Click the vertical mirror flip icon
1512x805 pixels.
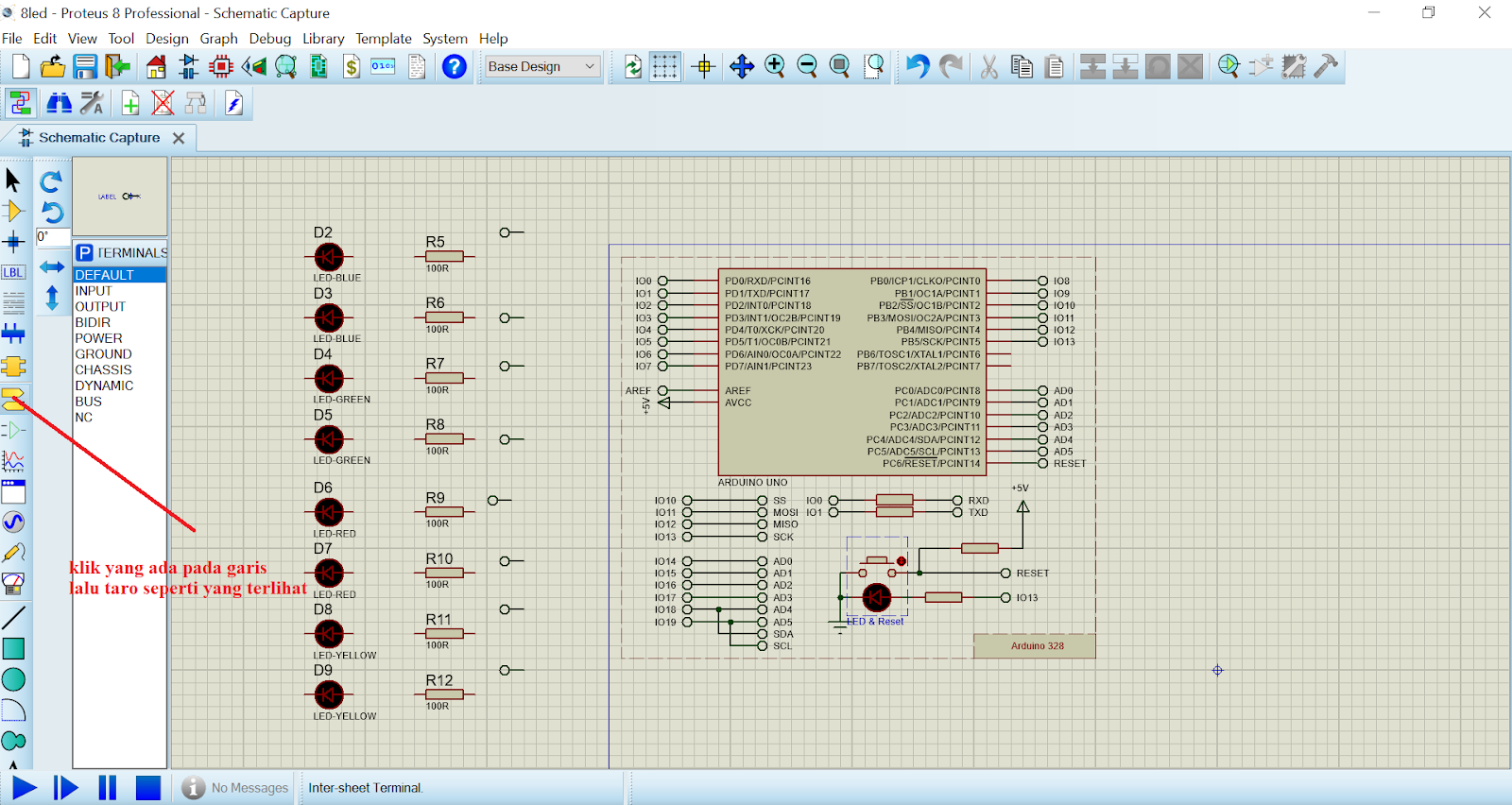click(x=52, y=299)
